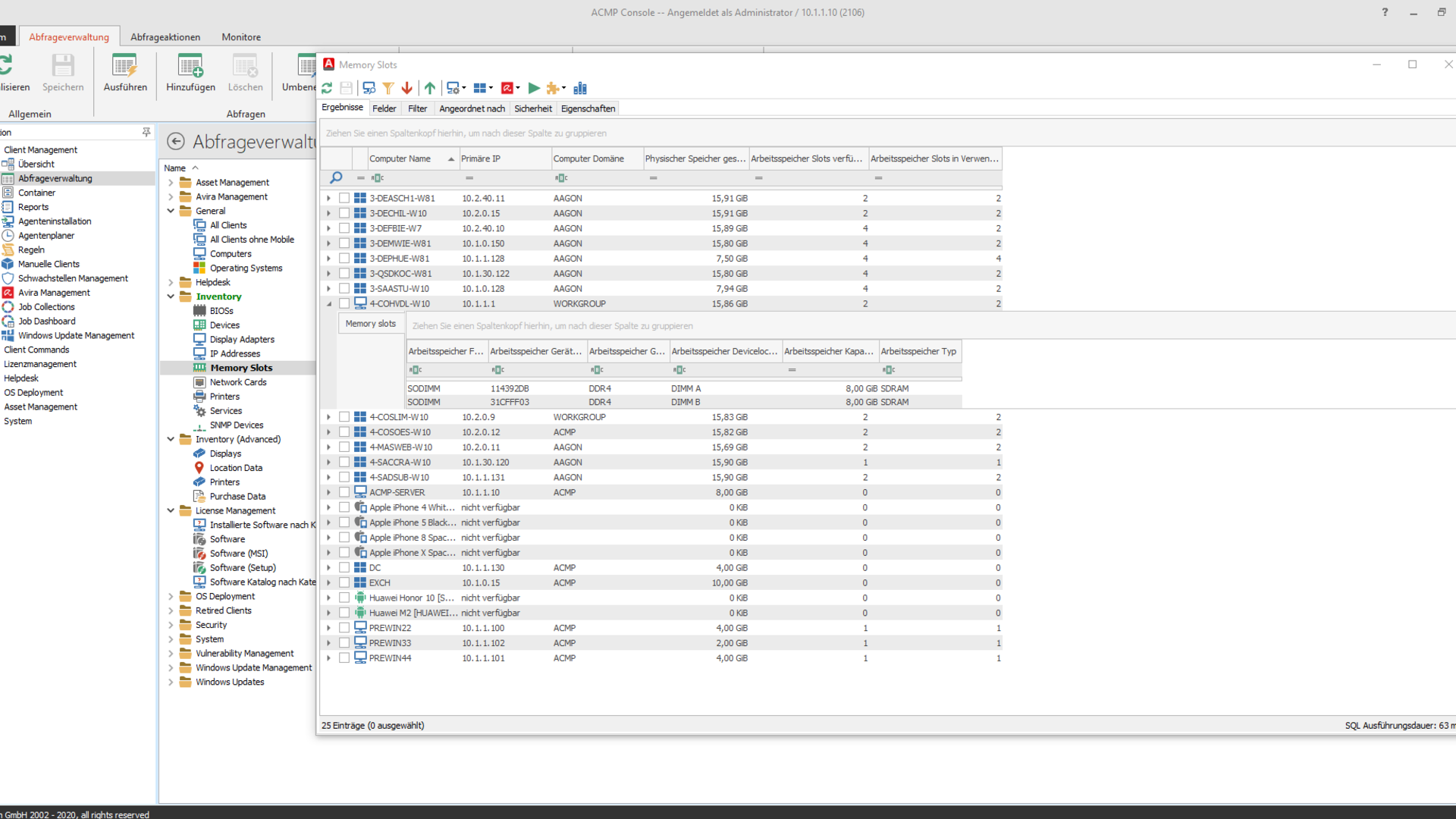Expand the Asset Management folder in tree
The width and height of the screenshot is (1456, 819).
[x=171, y=183]
